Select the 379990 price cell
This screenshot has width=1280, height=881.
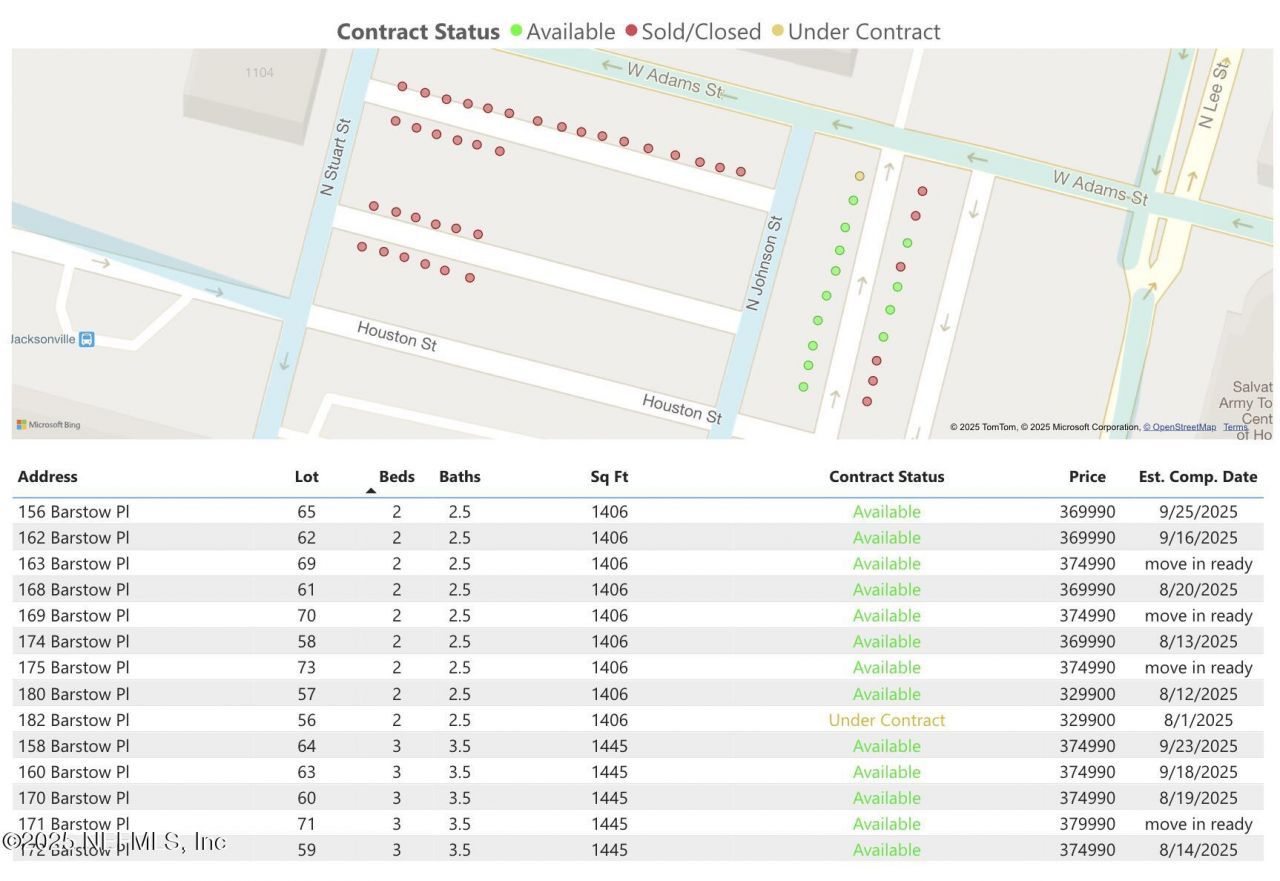[x=1087, y=824]
